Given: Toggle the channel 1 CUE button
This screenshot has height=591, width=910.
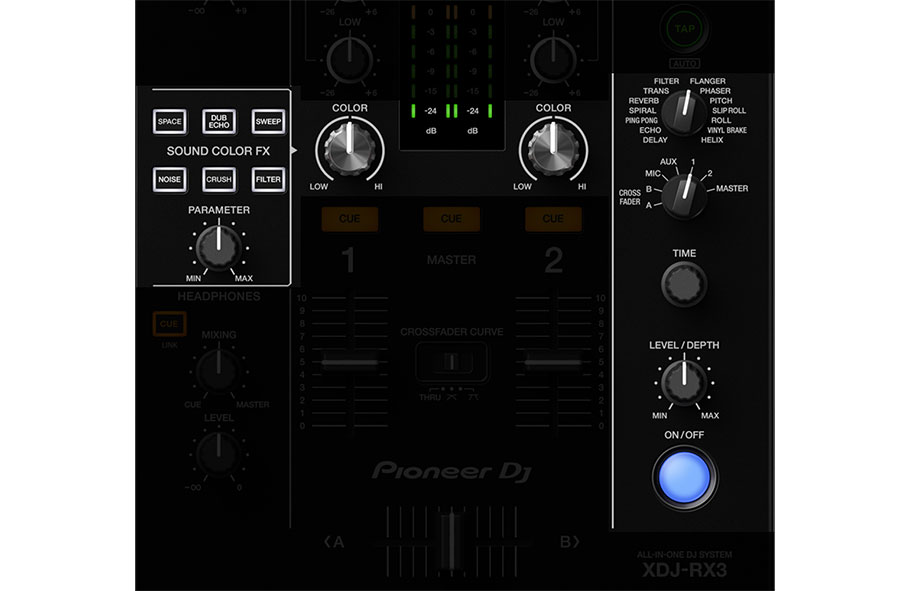Looking at the screenshot, I should (x=349, y=219).
